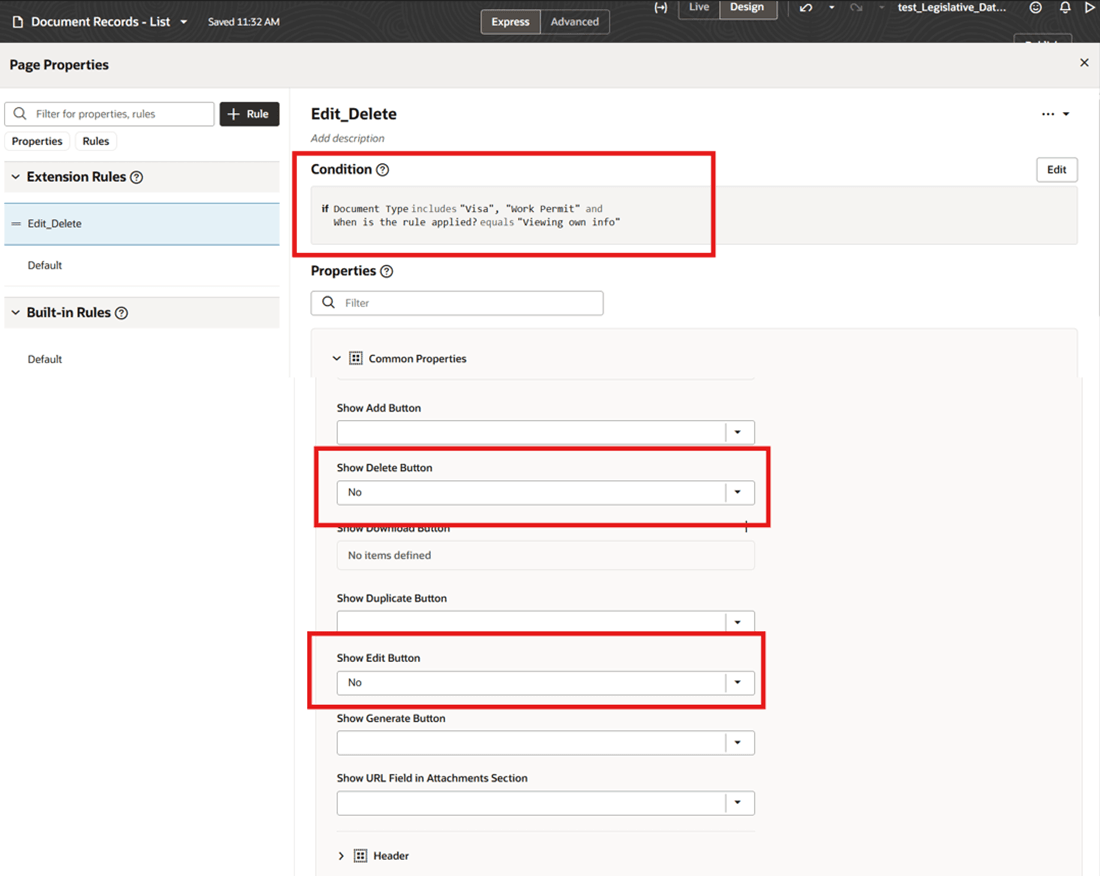Screen dimensions: 1100x876
Task: Open the notifications bell icon
Action: coord(1065,8)
